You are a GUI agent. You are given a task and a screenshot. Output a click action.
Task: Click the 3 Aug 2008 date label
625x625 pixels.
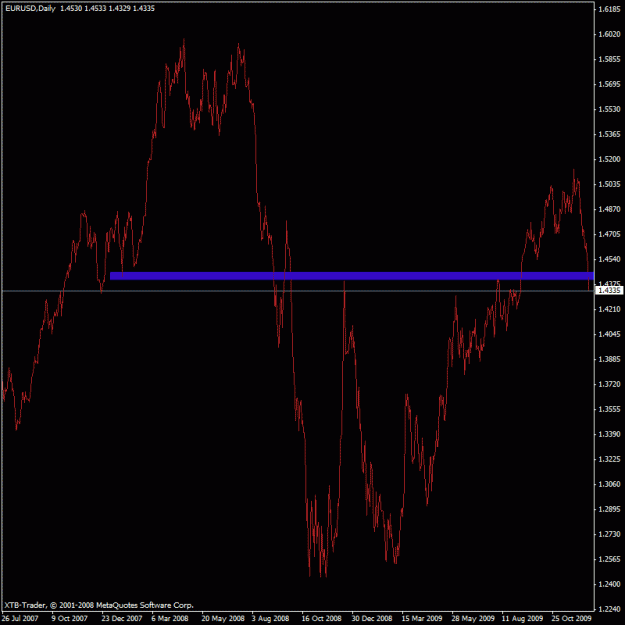(271, 619)
